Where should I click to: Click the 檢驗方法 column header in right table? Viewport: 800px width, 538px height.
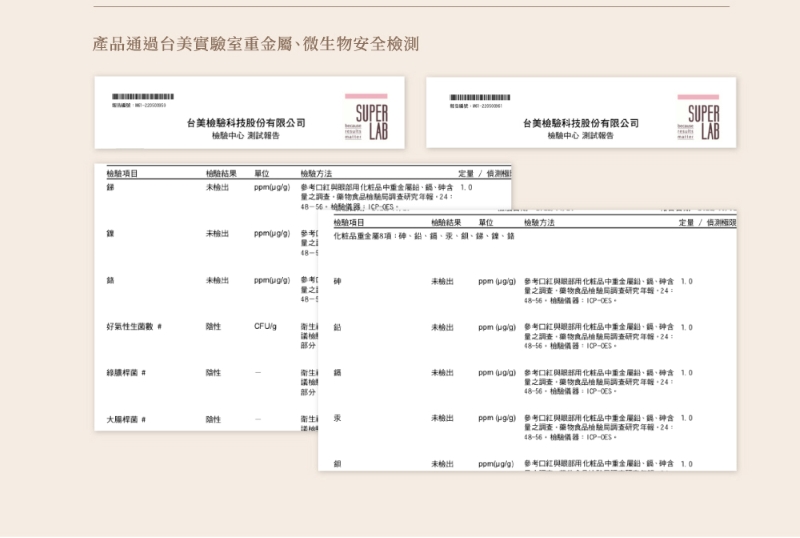(539, 222)
